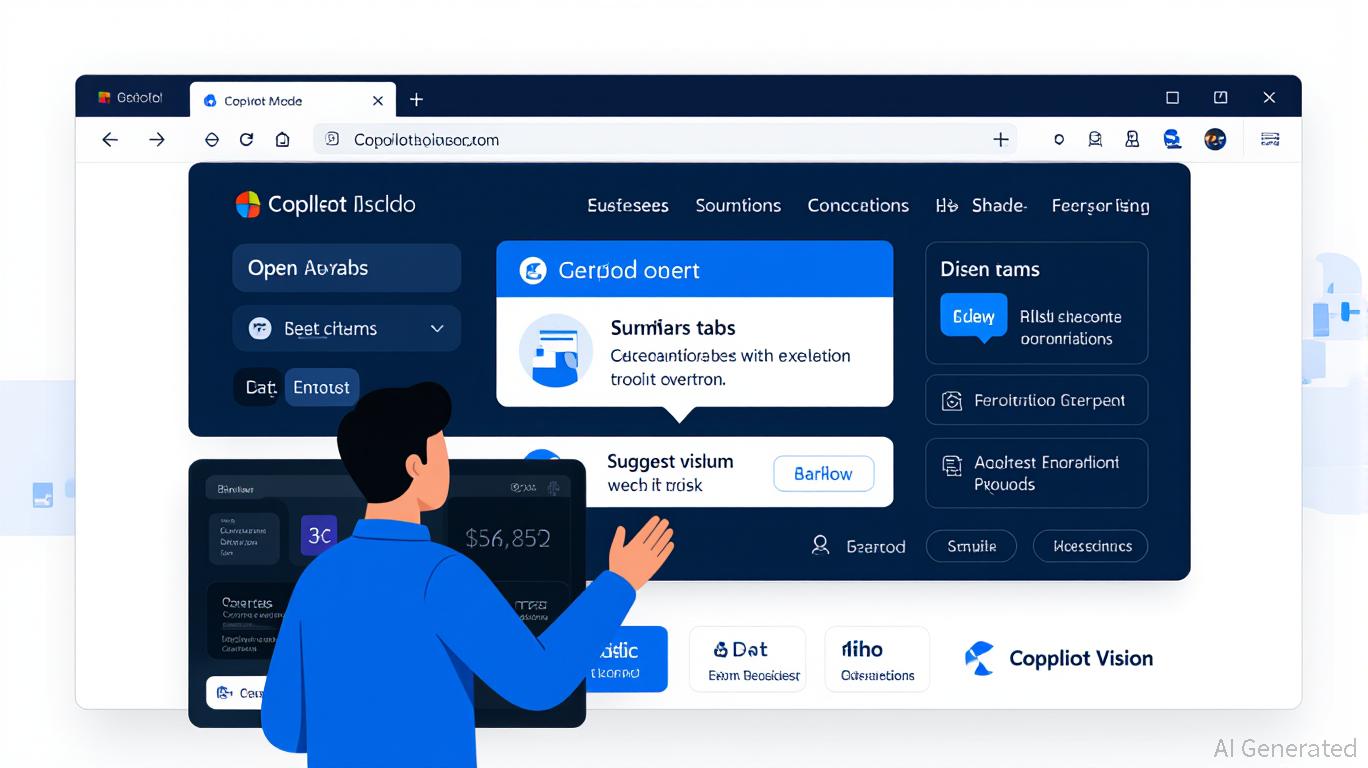
Task: Switch to the first browser tab
Action: point(132,98)
